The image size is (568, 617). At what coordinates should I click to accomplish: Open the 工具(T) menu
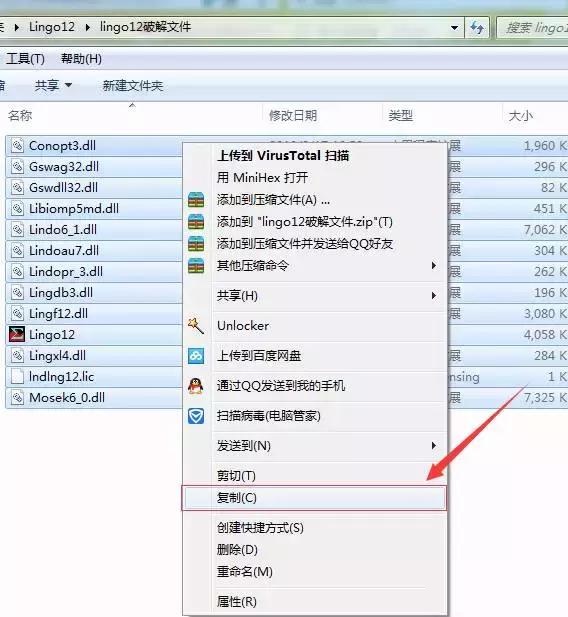(25, 59)
